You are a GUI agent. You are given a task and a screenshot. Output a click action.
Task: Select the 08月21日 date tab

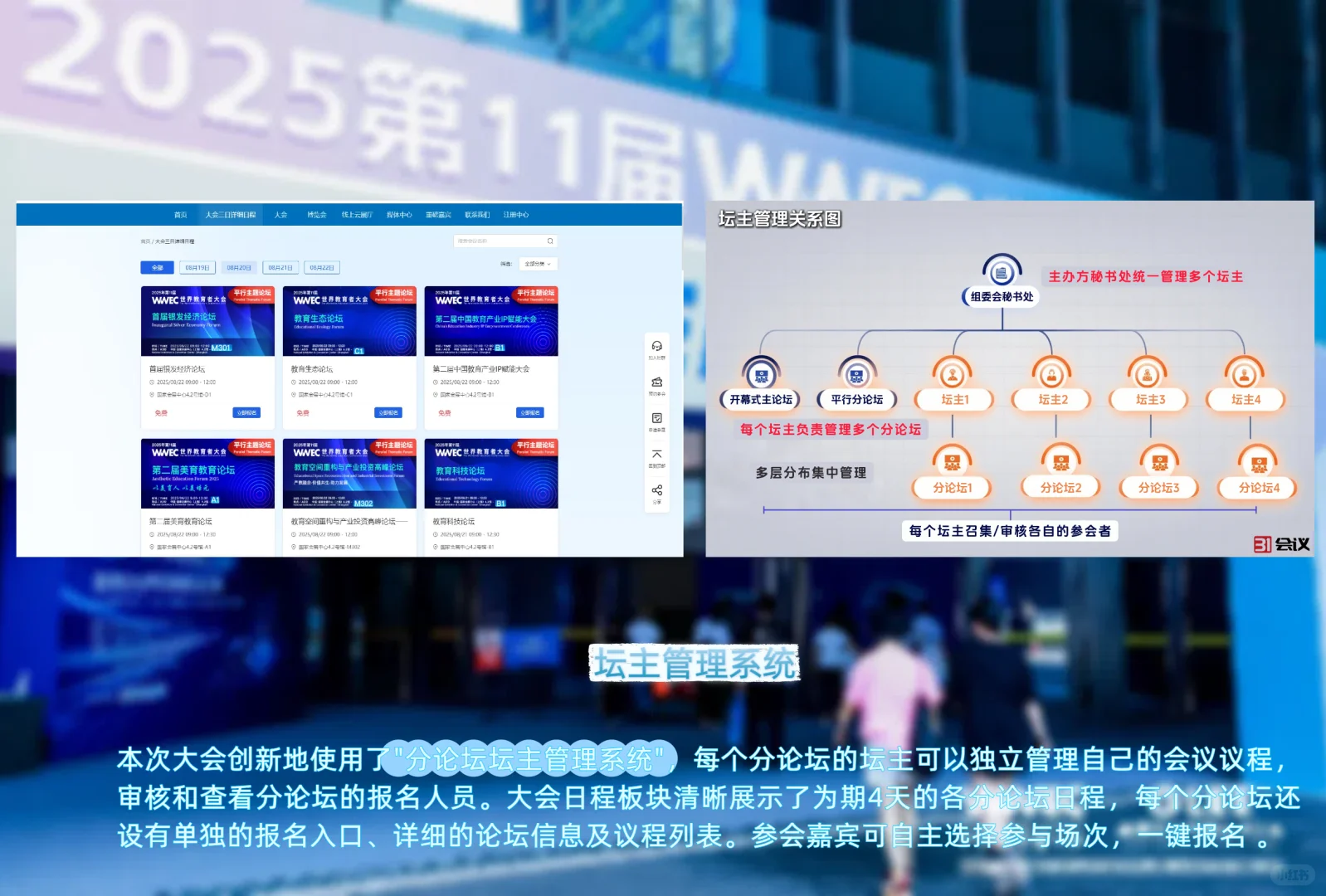click(280, 268)
